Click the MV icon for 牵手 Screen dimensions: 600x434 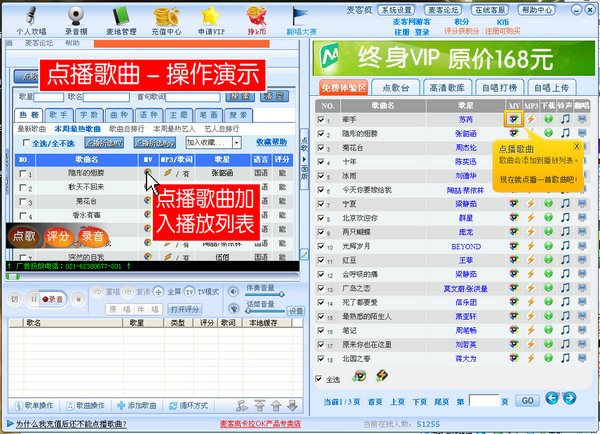click(x=513, y=119)
